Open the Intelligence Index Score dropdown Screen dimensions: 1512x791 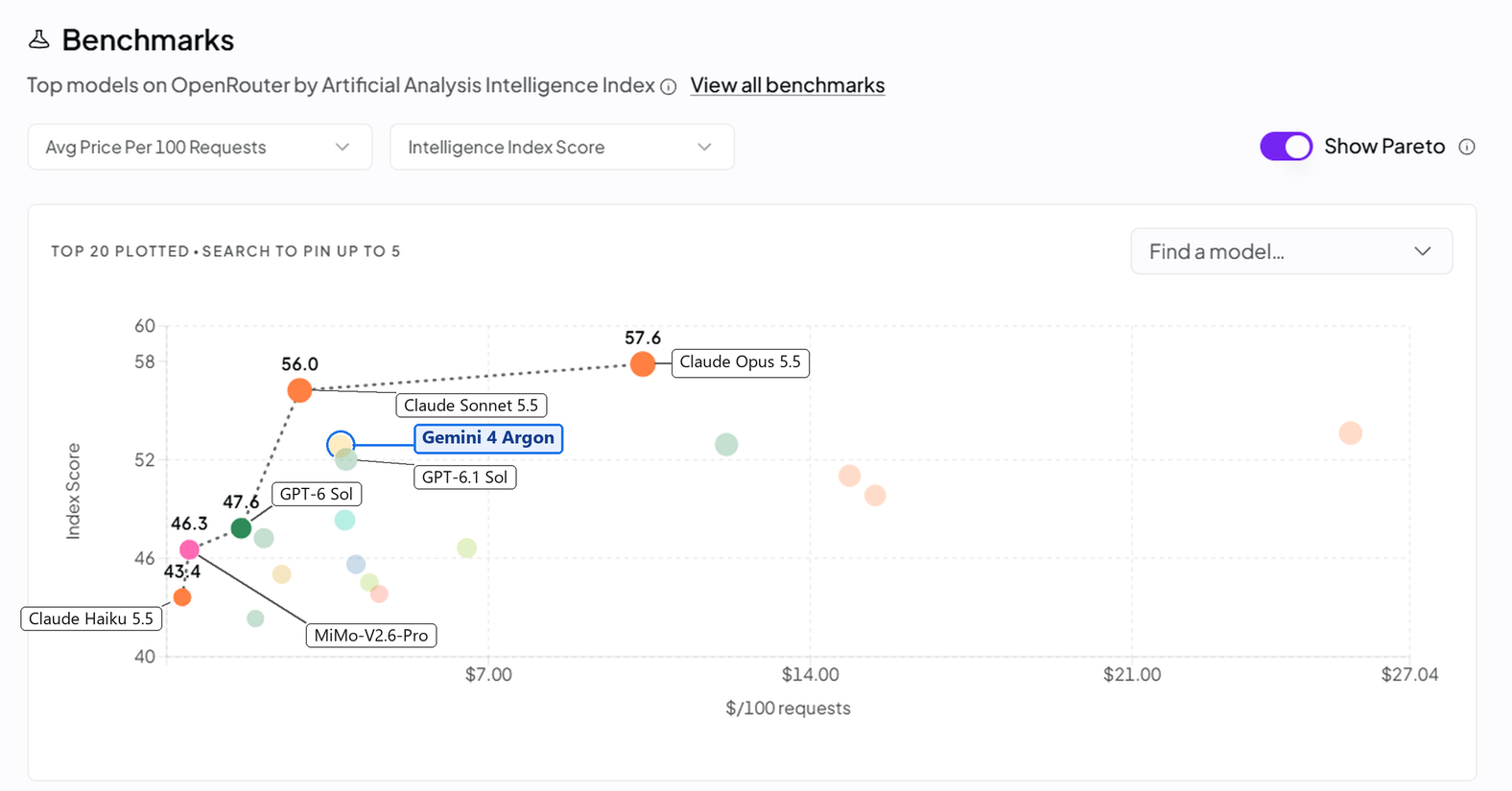(562, 147)
